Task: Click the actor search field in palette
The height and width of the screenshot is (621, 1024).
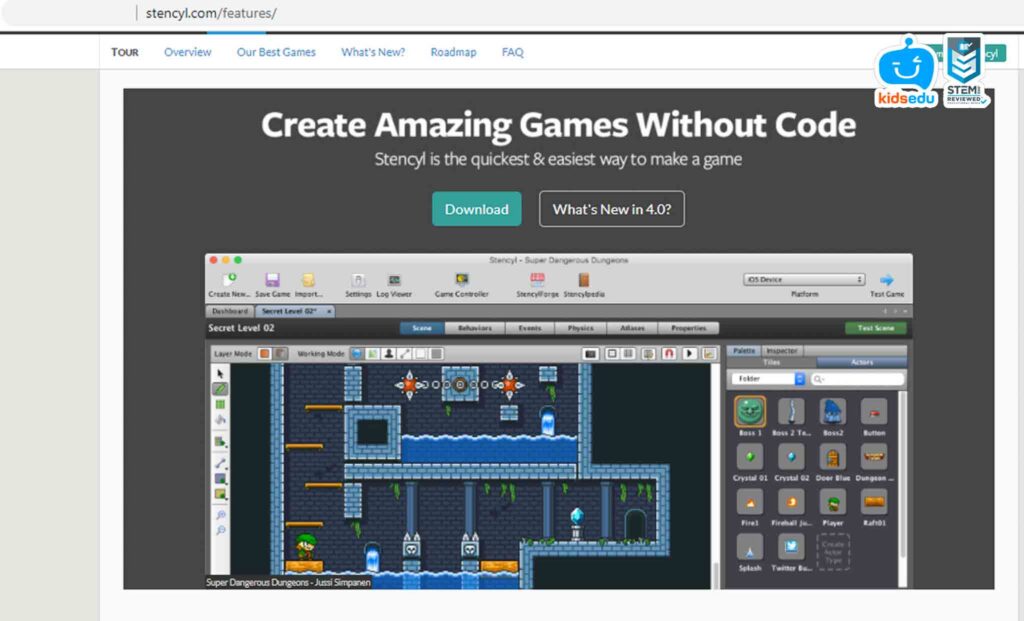Action: click(x=858, y=379)
